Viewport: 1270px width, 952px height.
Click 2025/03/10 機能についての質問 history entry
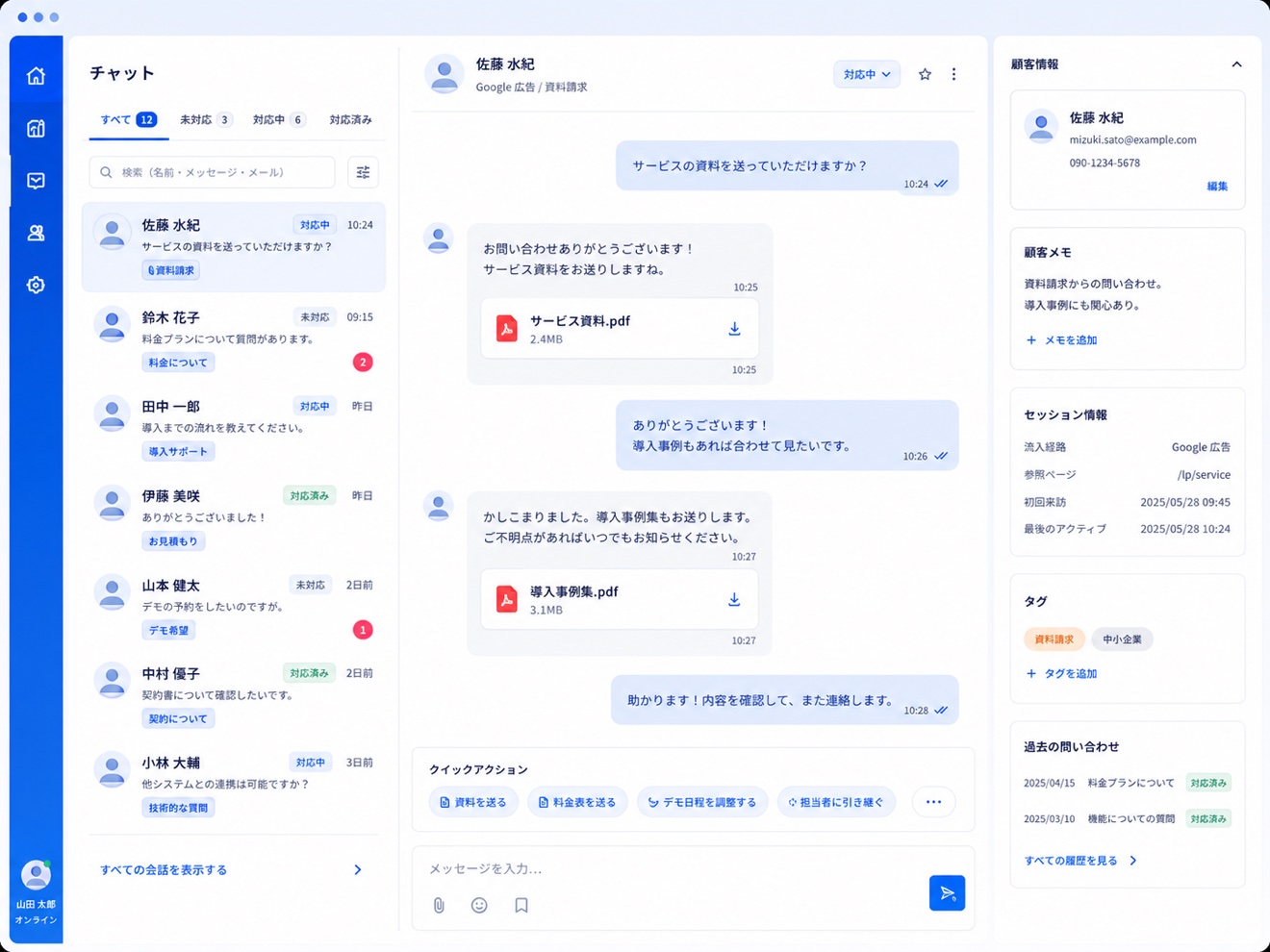(x=1127, y=819)
